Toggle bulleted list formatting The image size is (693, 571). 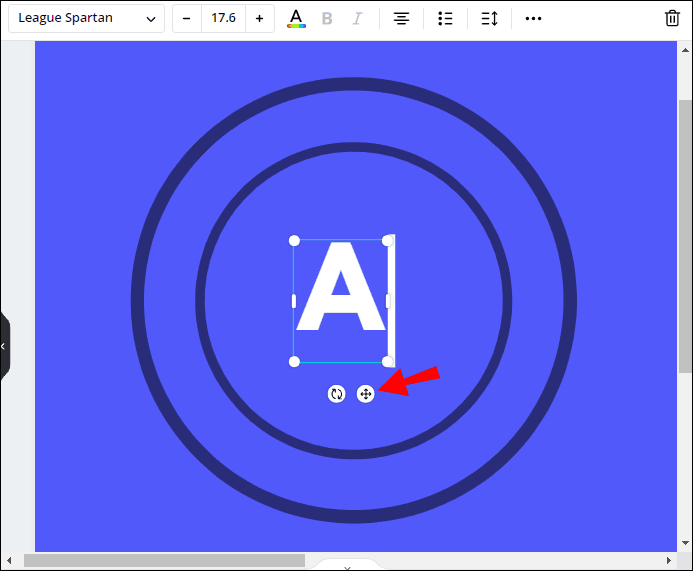446,19
